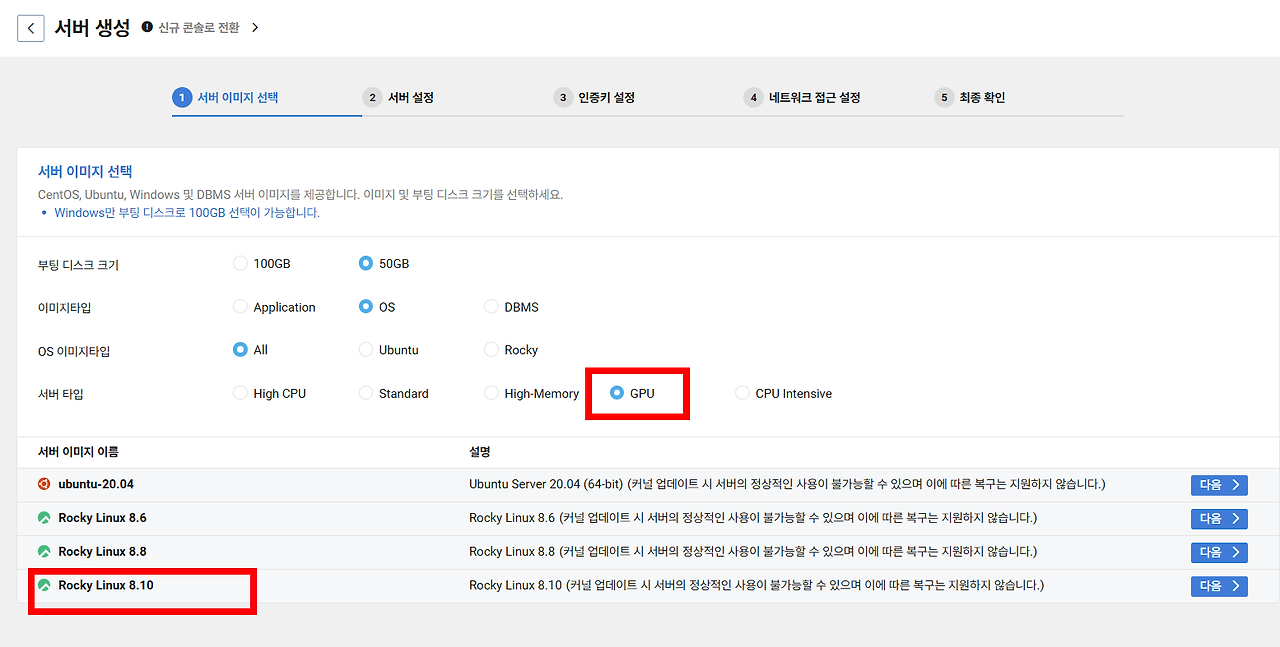
Task: Select GPU server type
Action: 617,393
